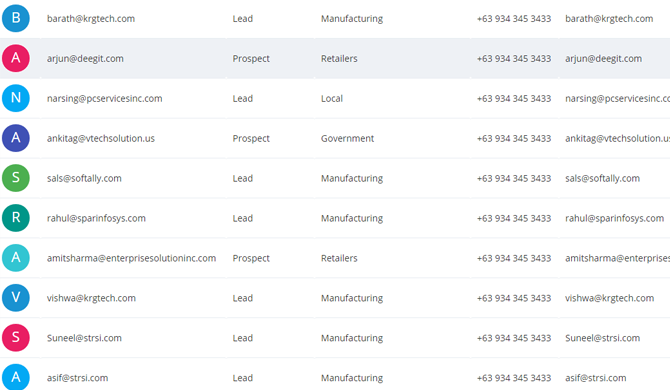Open amitsharma@enterprisesolutioninc.com contact
Screen dimensions: 670x390
click(x=131, y=258)
